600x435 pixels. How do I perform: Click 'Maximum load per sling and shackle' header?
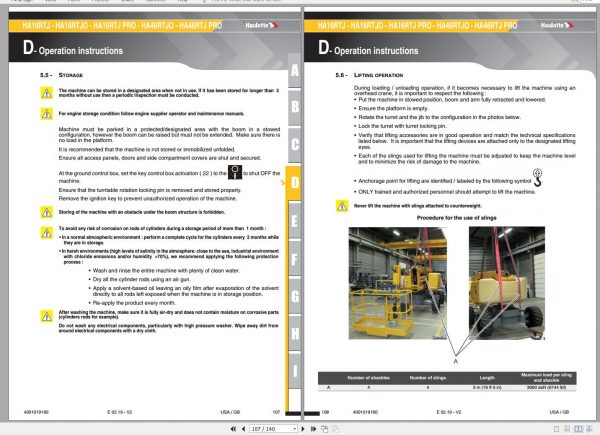coord(546,378)
